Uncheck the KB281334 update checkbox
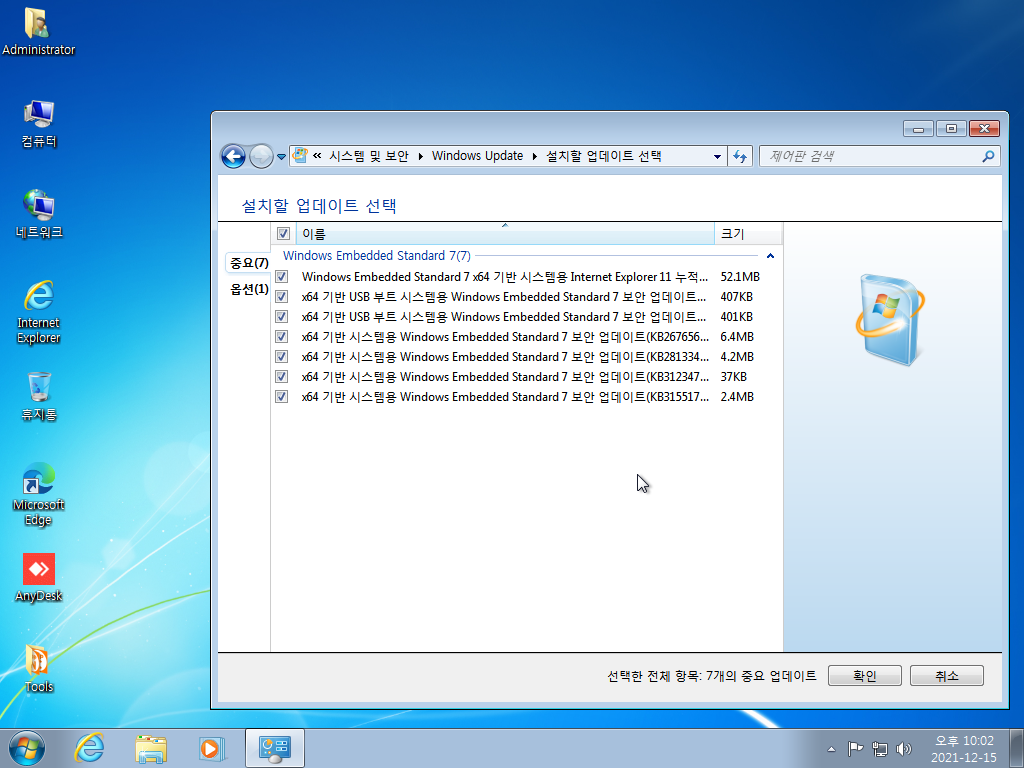This screenshot has height=768, width=1024. click(281, 357)
